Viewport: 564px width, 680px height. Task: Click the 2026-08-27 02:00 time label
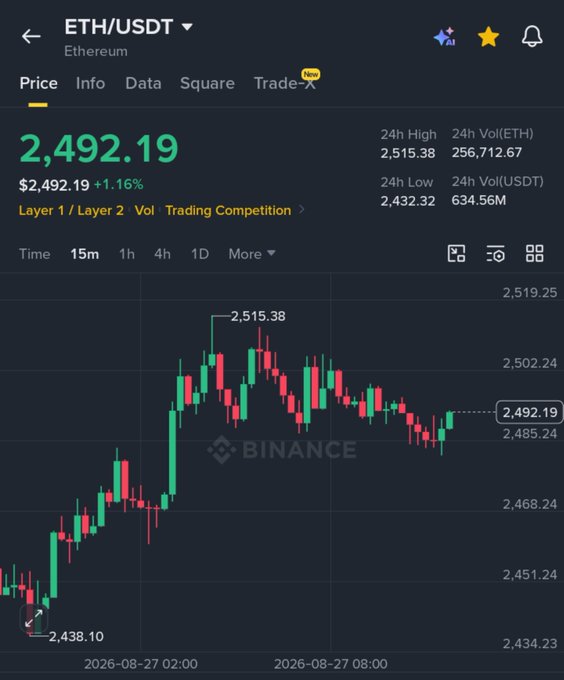(x=141, y=664)
